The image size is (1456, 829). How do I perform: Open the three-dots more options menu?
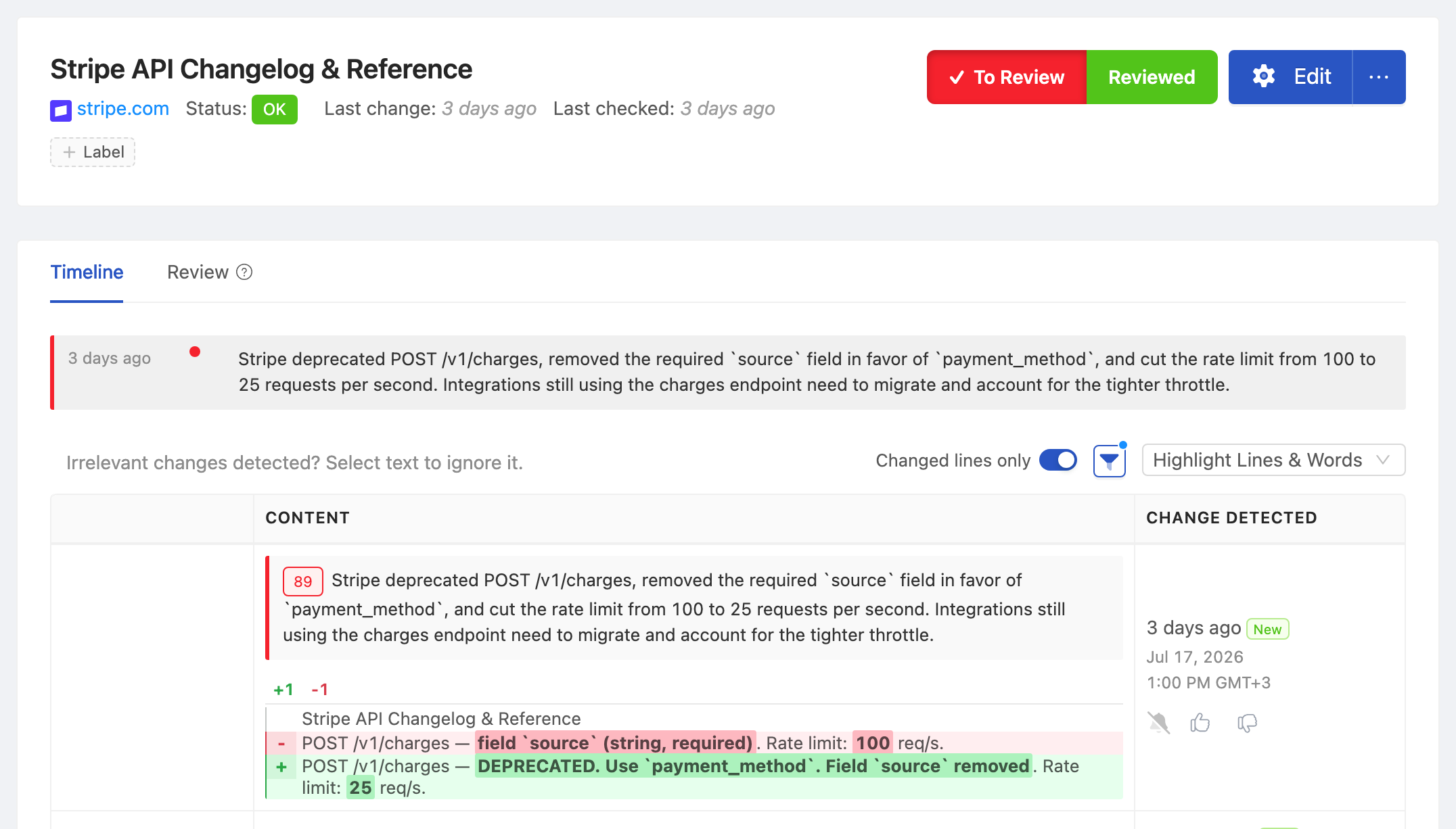(1378, 77)
